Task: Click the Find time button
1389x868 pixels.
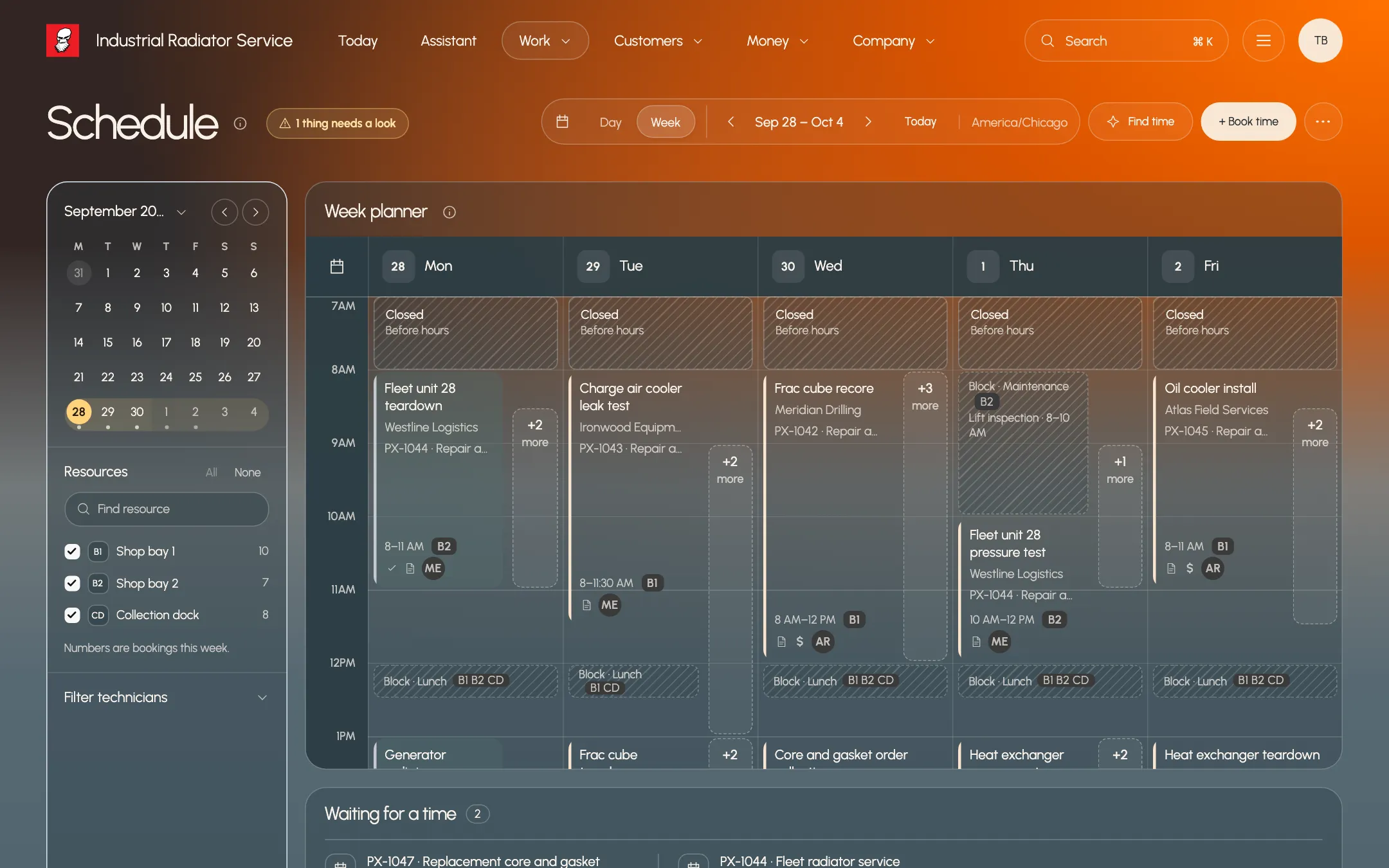Action: (x=1140, y=122)
